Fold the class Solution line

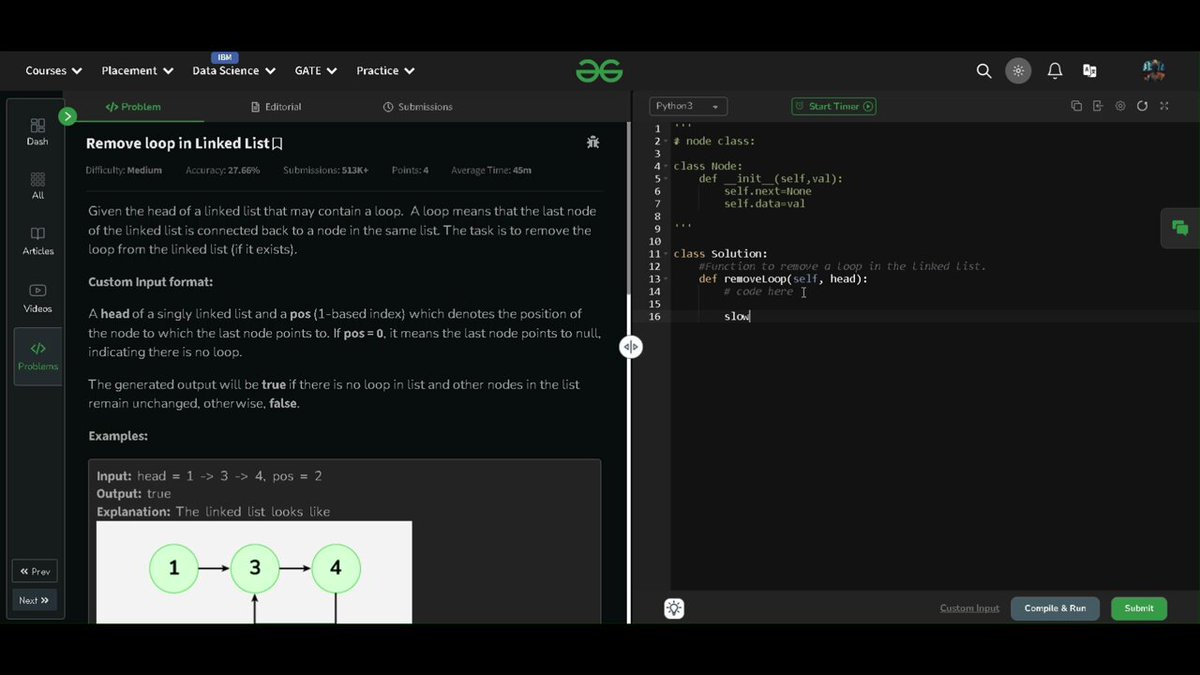click(666, 254)
